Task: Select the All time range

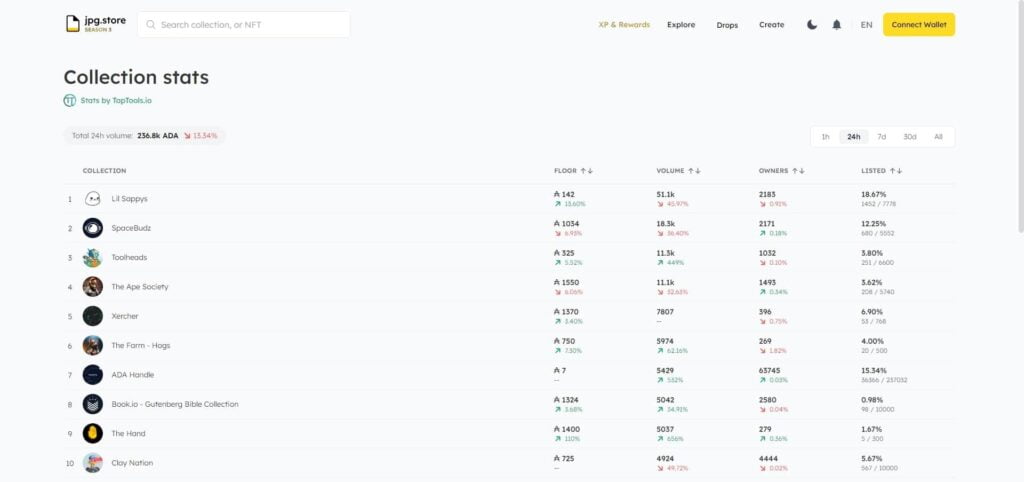Action: pos(938,137)
